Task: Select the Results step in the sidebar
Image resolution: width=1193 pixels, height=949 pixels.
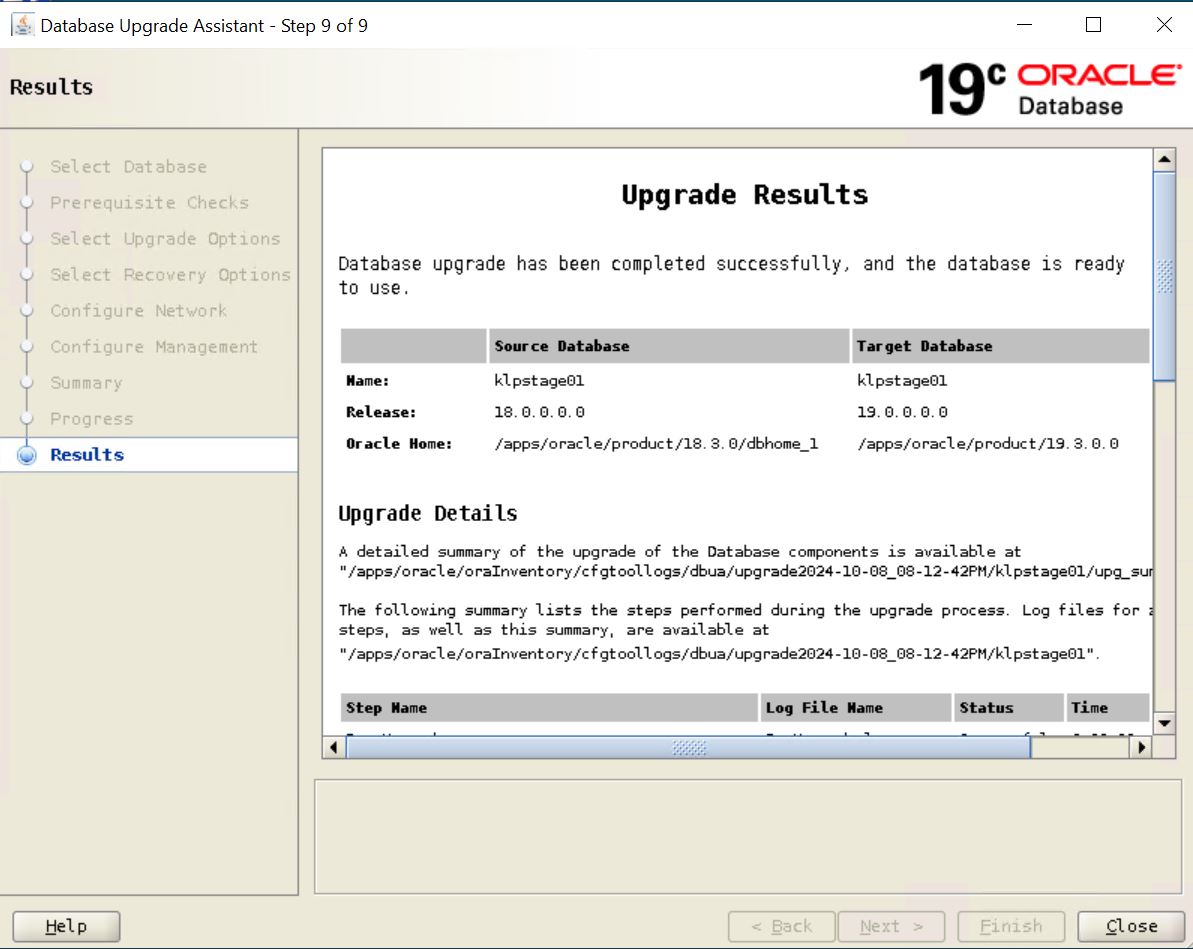Action: [87, 454]
